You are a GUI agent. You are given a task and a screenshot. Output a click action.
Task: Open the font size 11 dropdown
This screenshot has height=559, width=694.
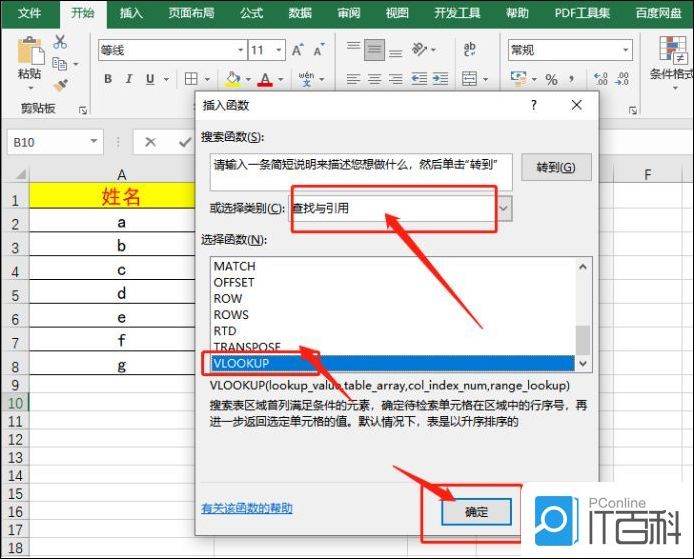click(279, 50)
